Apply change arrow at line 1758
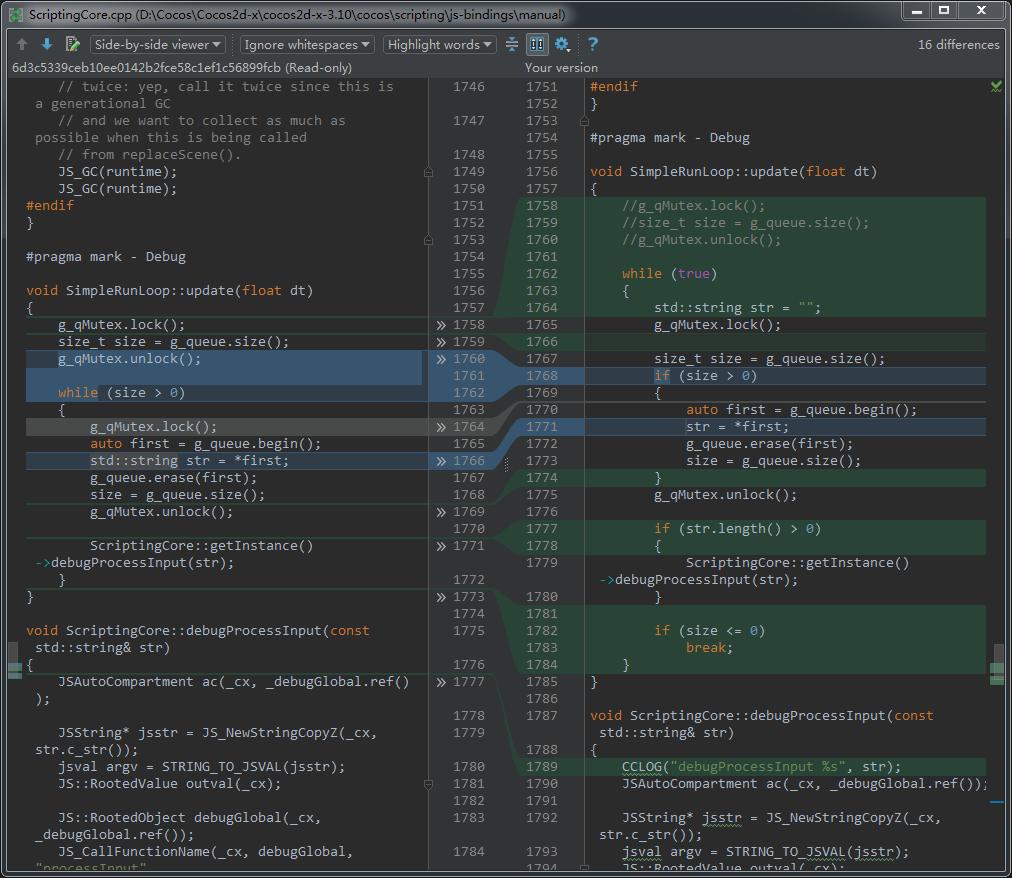The image size is (1012, 878). coord(441,325)
